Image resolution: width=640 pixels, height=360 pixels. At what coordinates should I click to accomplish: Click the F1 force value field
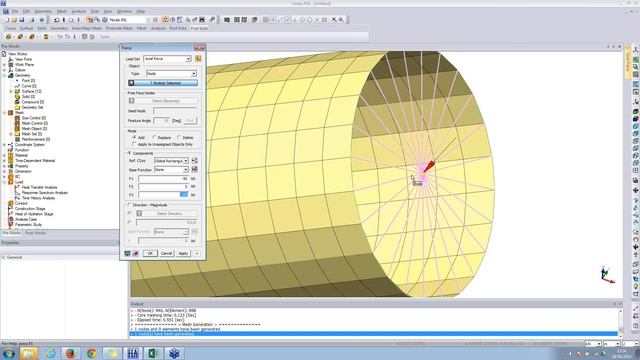point(163,179)
